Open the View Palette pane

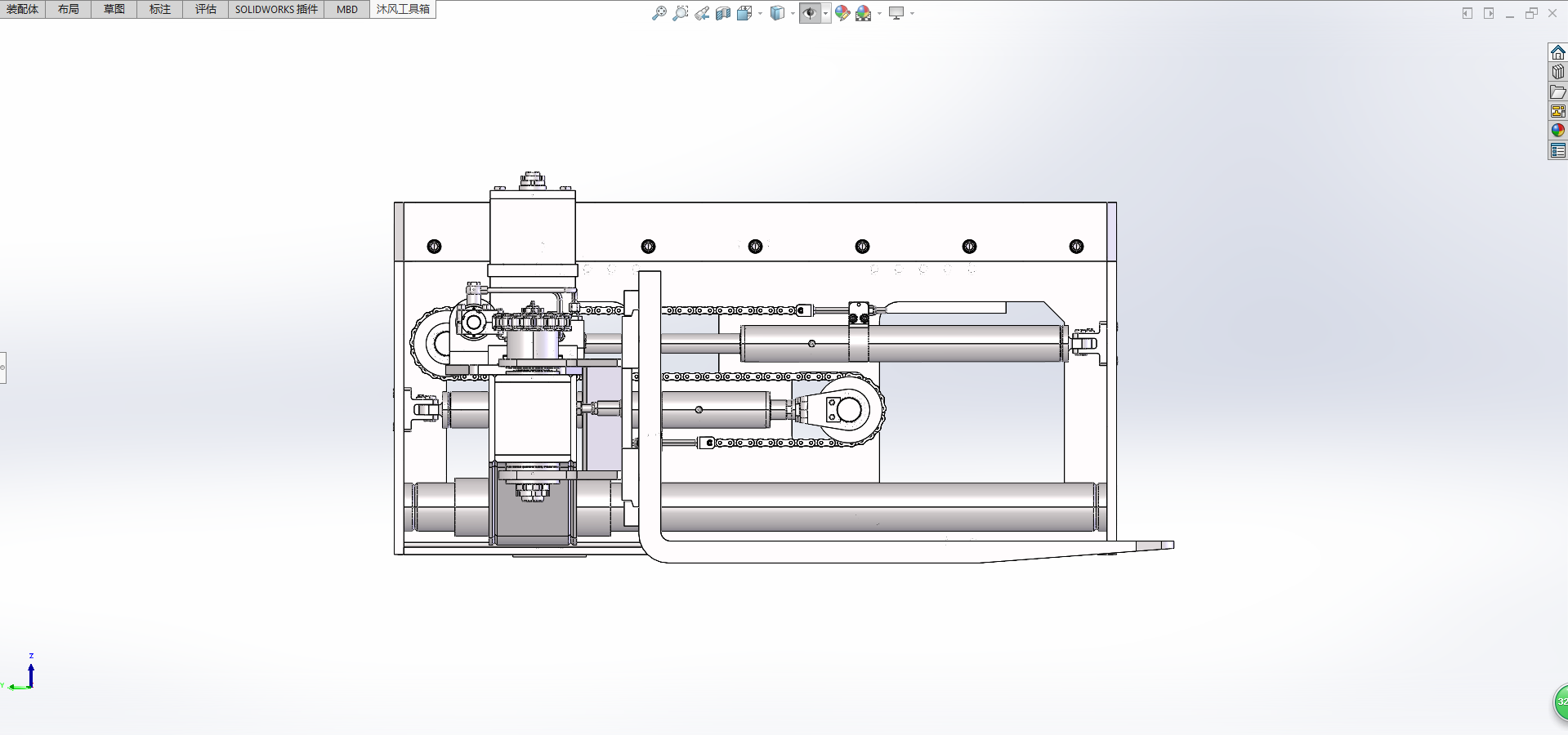pos(1558,111)
